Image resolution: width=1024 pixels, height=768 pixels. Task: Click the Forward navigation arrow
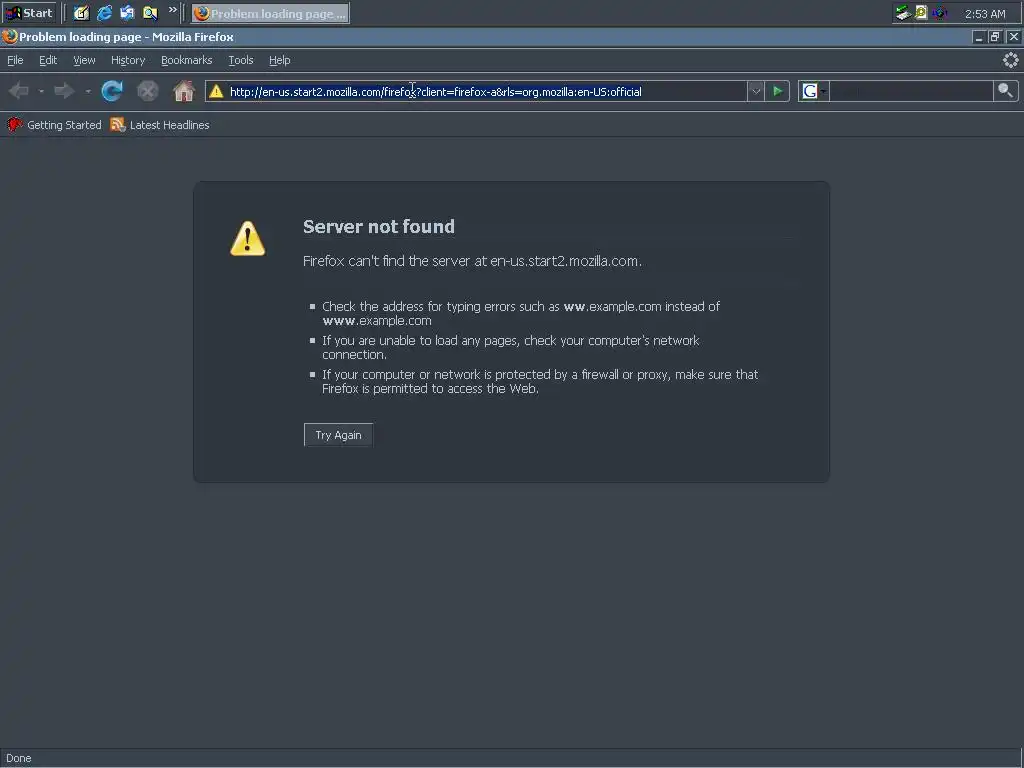point(64,91)
